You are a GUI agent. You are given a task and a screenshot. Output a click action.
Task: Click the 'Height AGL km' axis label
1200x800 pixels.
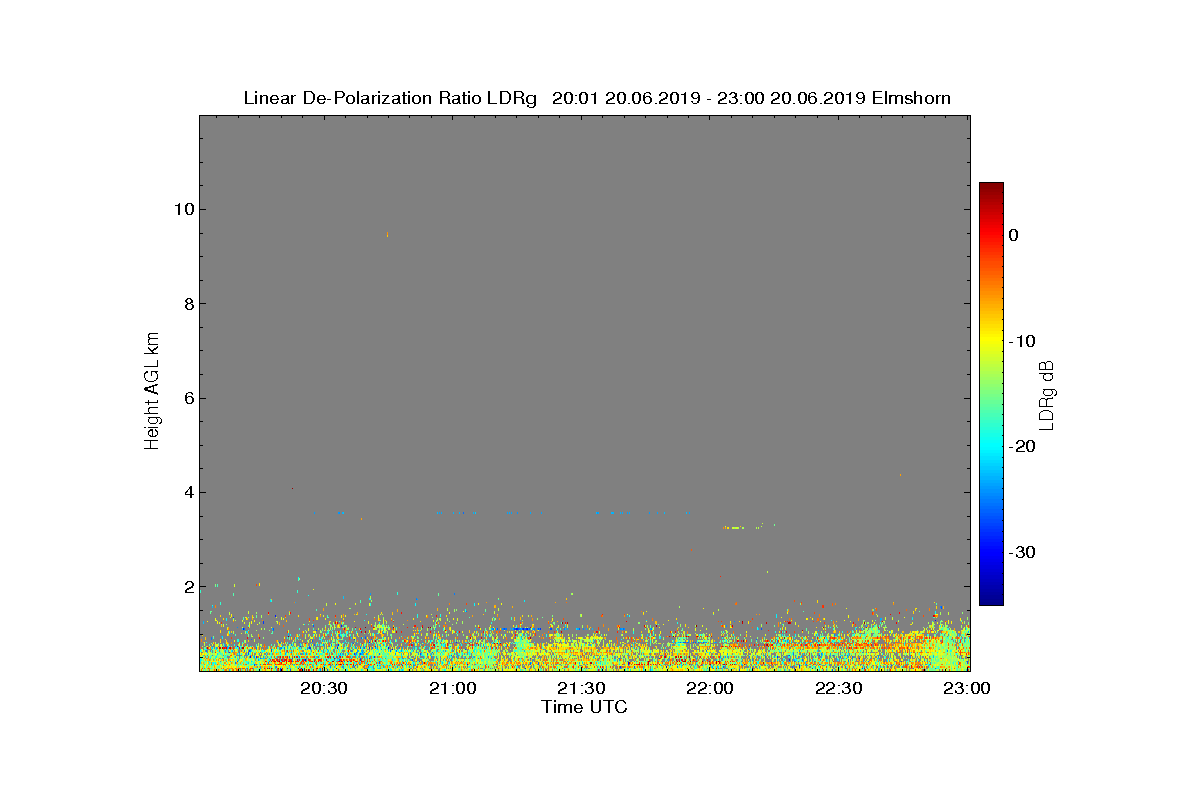point(152,392)
